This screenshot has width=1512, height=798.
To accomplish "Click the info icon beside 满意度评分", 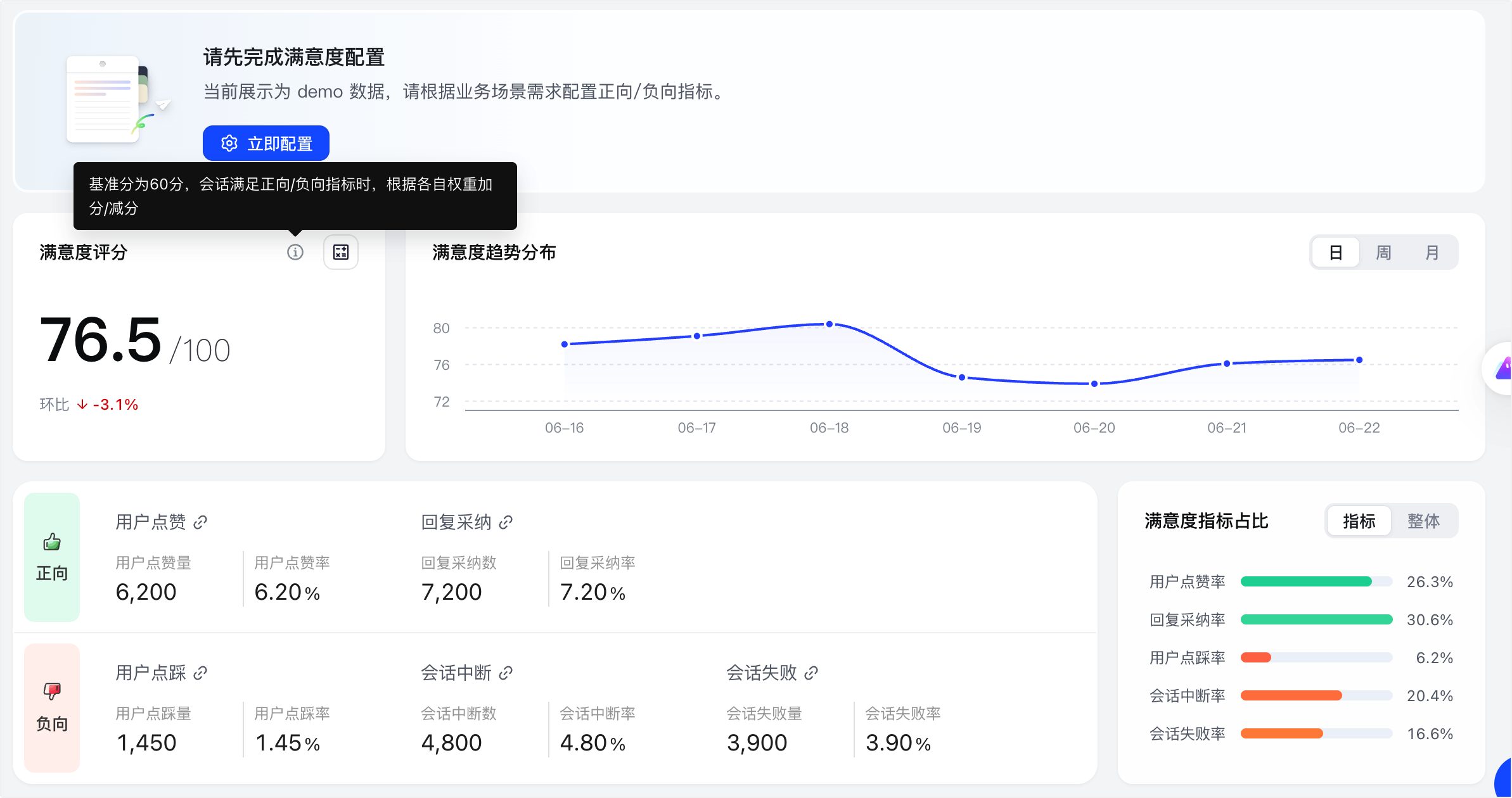I will [x=295, y=252].
